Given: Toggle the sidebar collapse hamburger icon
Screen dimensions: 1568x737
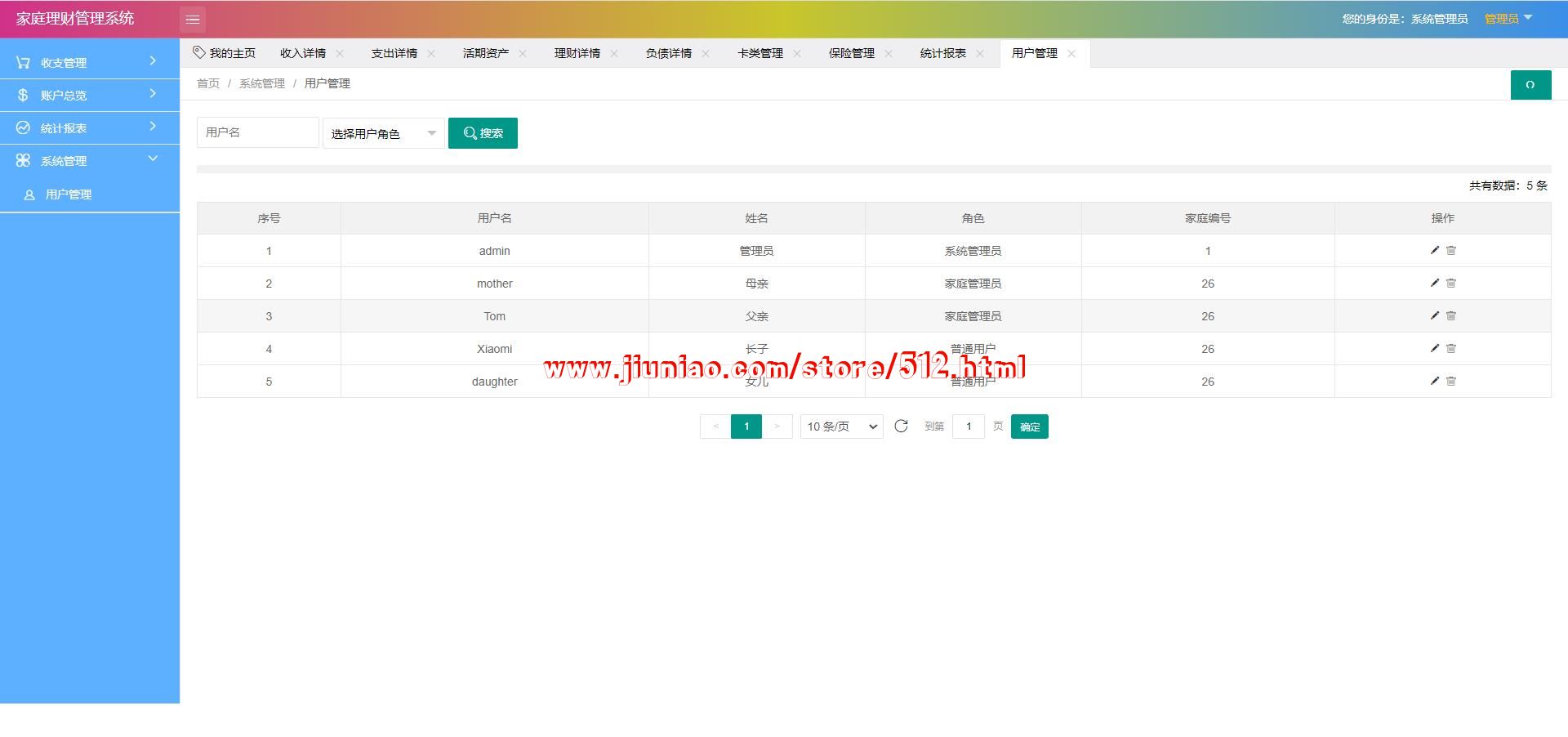Looking at the screenshot, I should pyautogui.click(x=193, y=20).
